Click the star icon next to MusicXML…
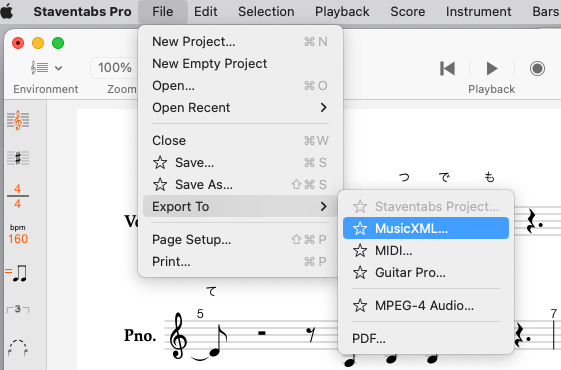The width and height of the screenshot is (561, 370). point(360,228)
